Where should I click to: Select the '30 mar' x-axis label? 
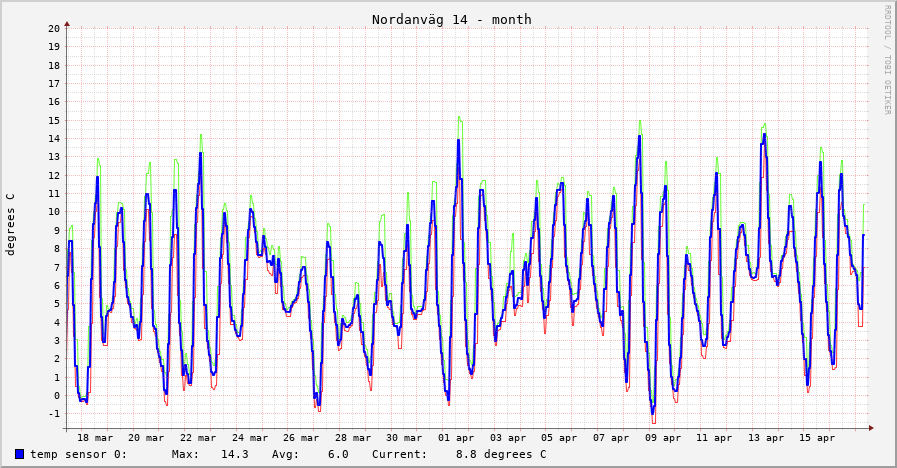405,438
